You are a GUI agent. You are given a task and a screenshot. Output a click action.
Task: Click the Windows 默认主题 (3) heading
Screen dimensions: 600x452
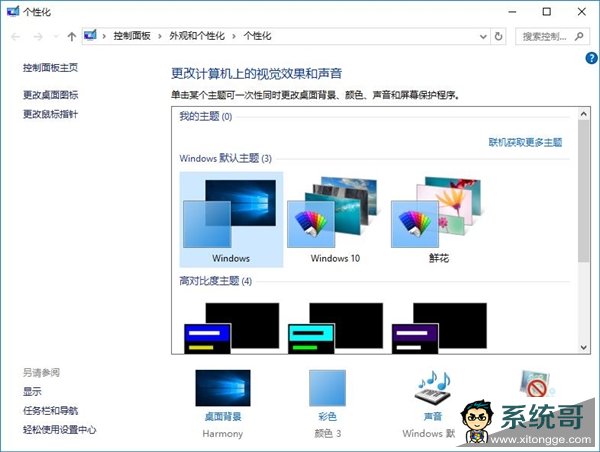pyautogui.click(x=225, y=158)
